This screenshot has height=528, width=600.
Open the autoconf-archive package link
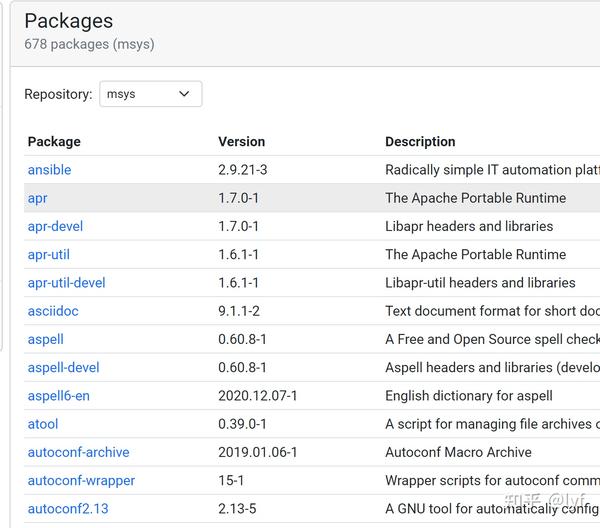point(78,453)
